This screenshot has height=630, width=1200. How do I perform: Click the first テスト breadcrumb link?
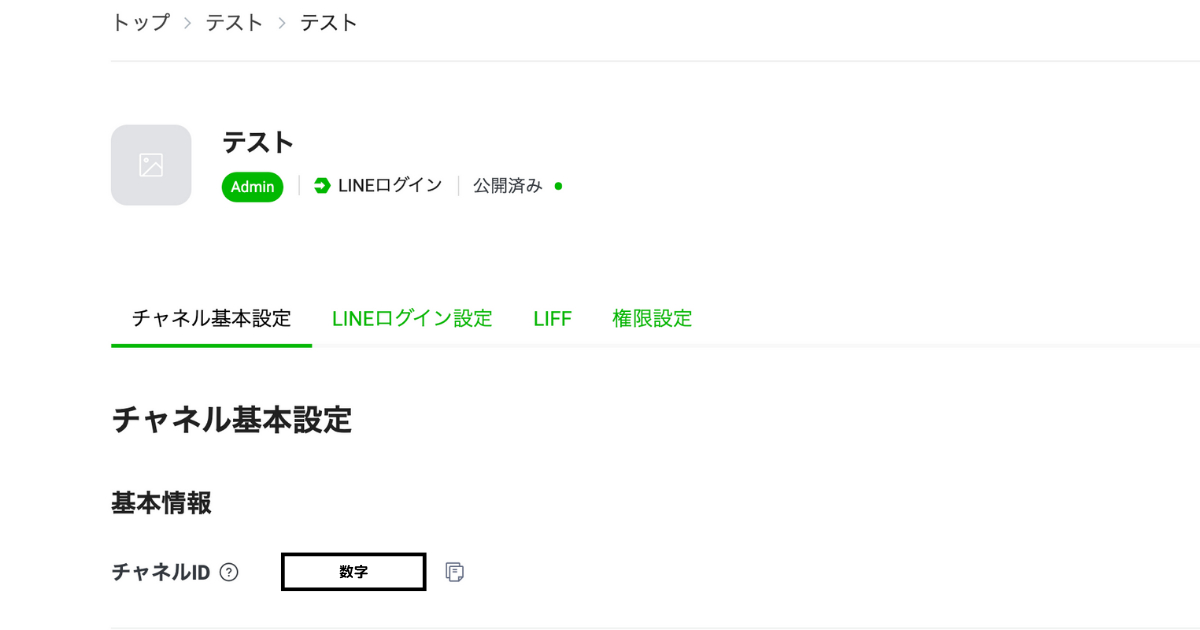click(234, 21)
